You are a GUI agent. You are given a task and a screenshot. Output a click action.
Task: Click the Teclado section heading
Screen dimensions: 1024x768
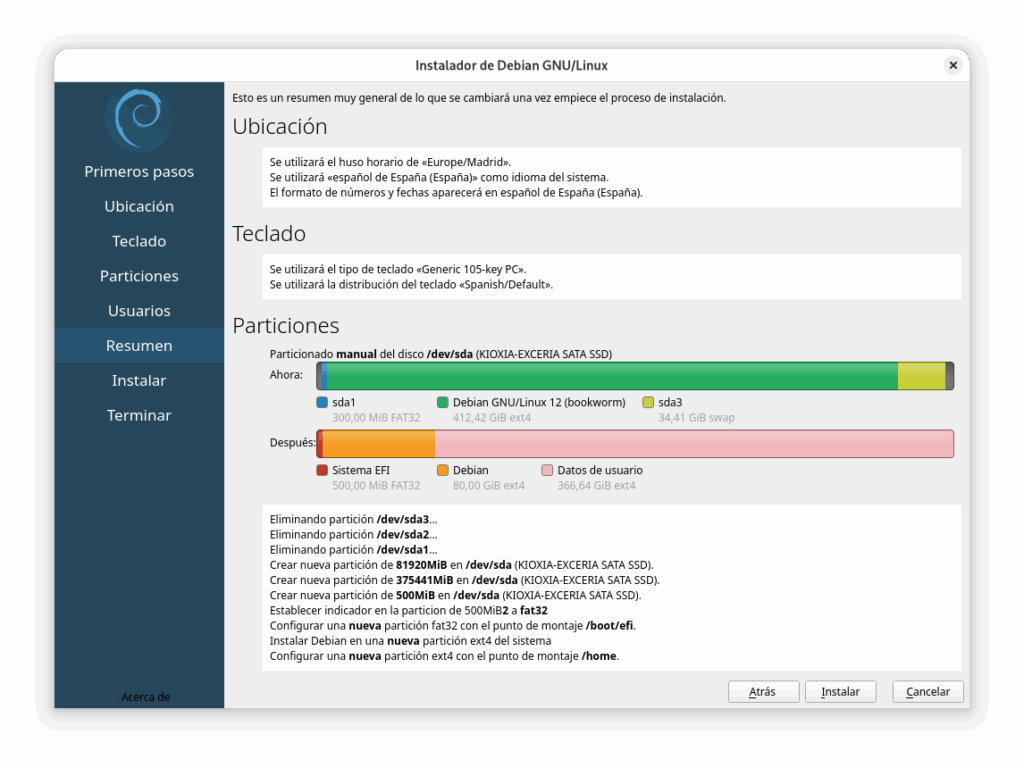pos(269,234)
